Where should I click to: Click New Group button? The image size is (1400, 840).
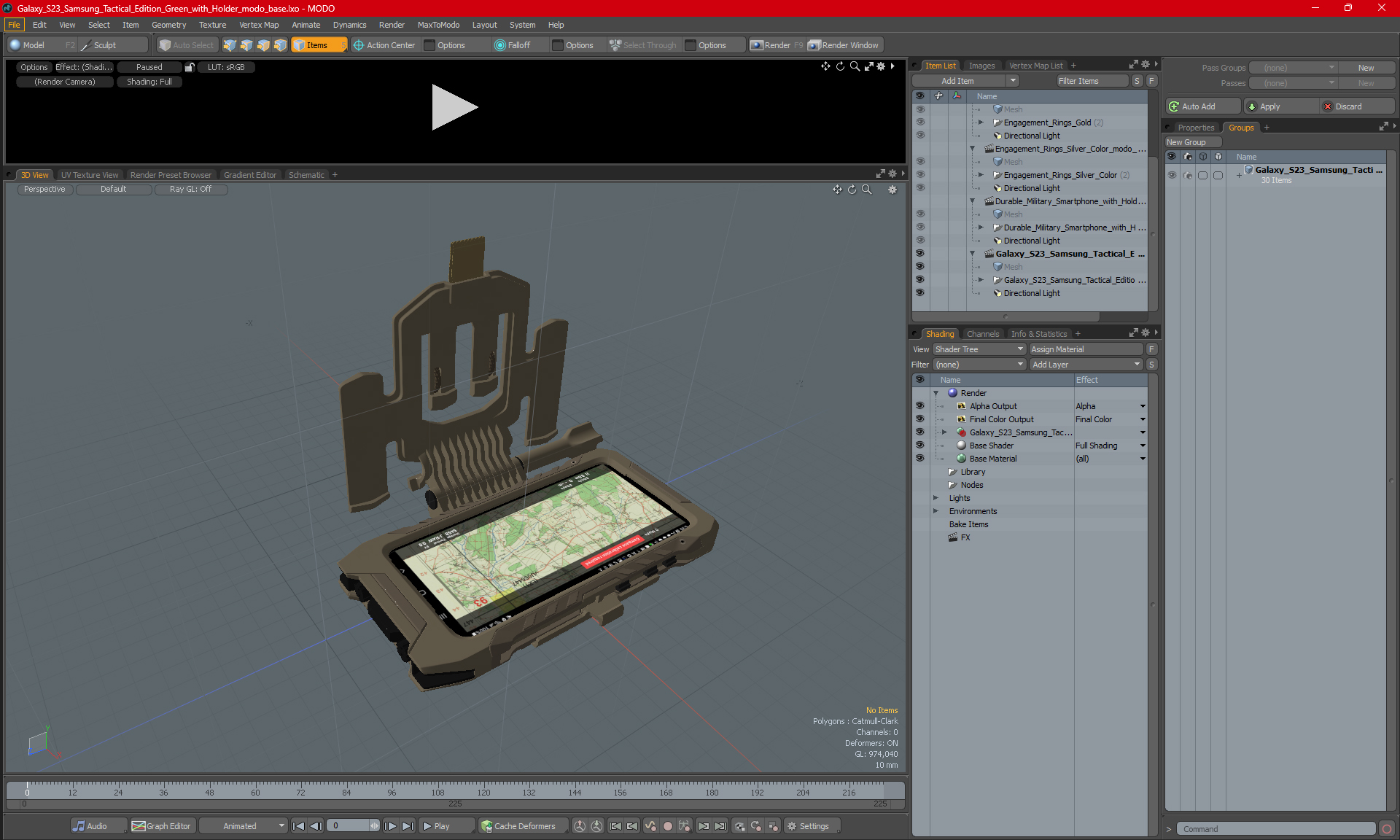tap(1193, 142)
